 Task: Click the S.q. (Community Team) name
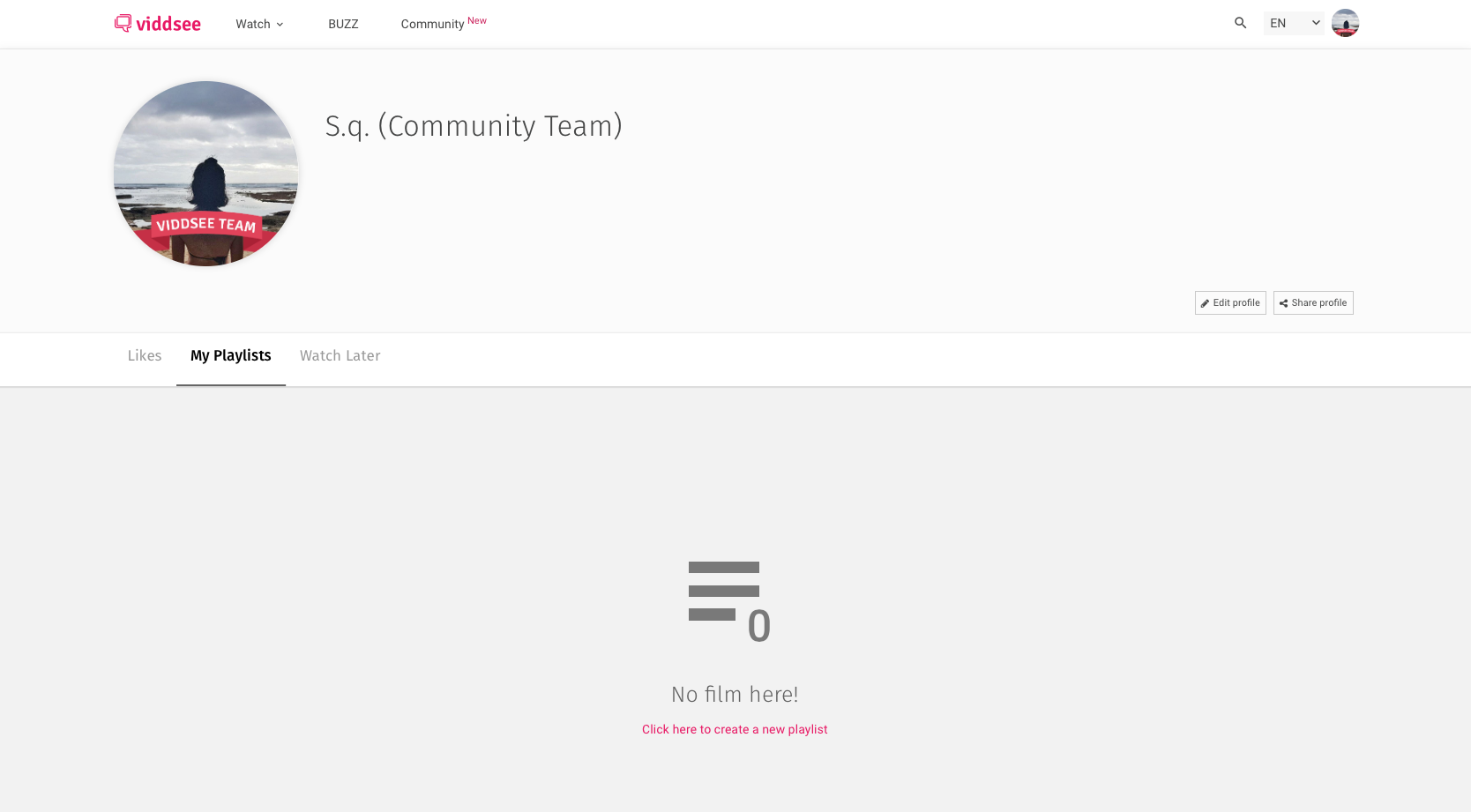tap(474, 126)
